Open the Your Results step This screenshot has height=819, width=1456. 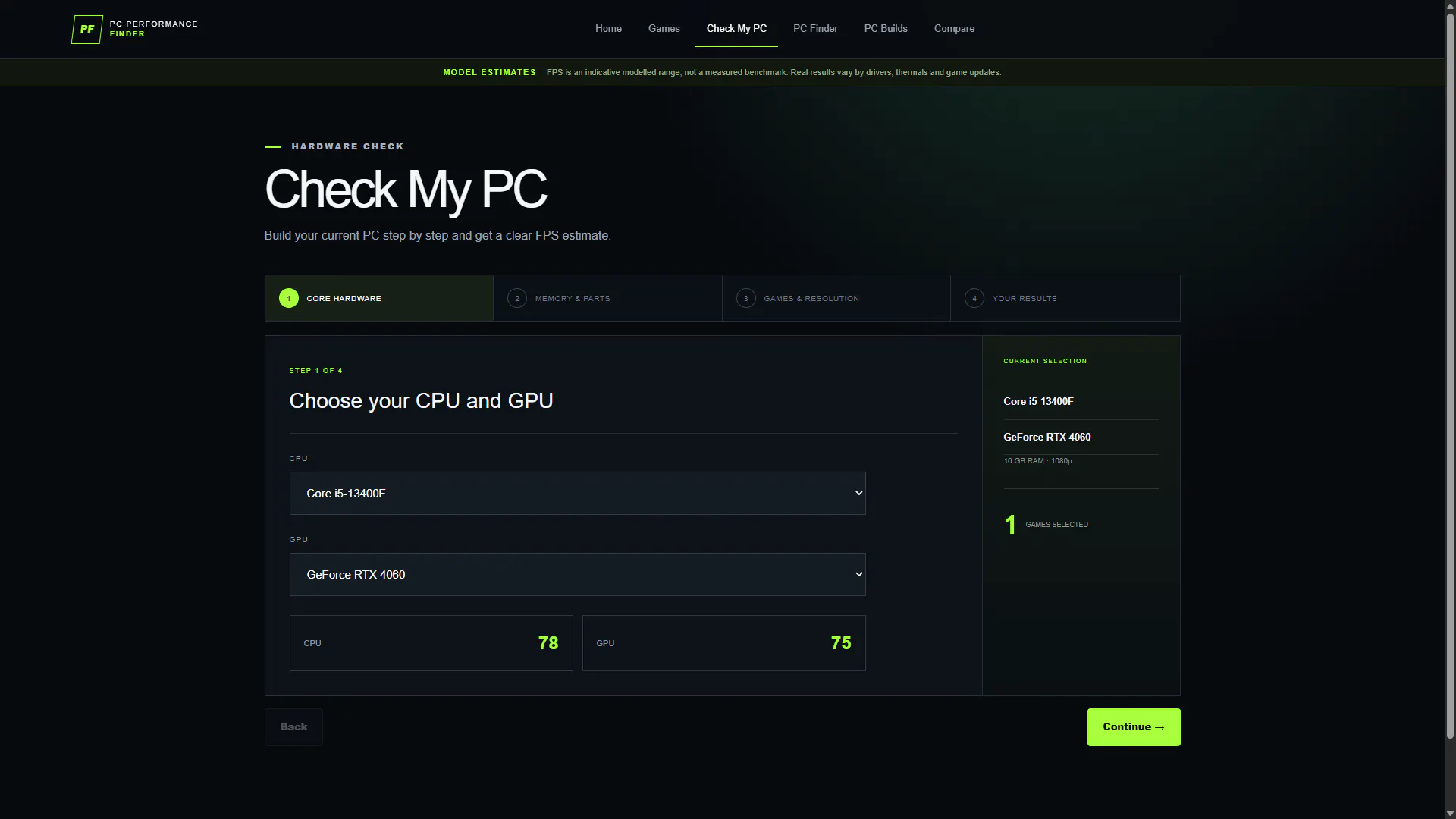click(x=1065, y=298)
